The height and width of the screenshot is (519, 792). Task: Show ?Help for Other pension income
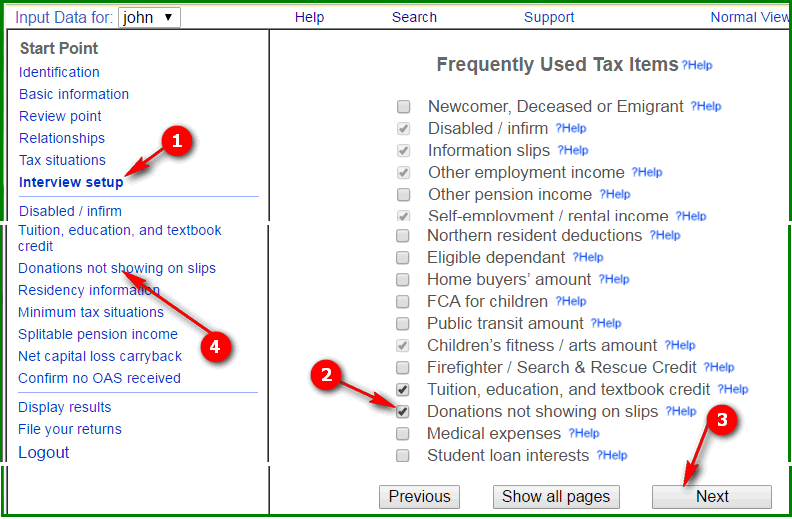pyautogui.click(x=615, y=195)
